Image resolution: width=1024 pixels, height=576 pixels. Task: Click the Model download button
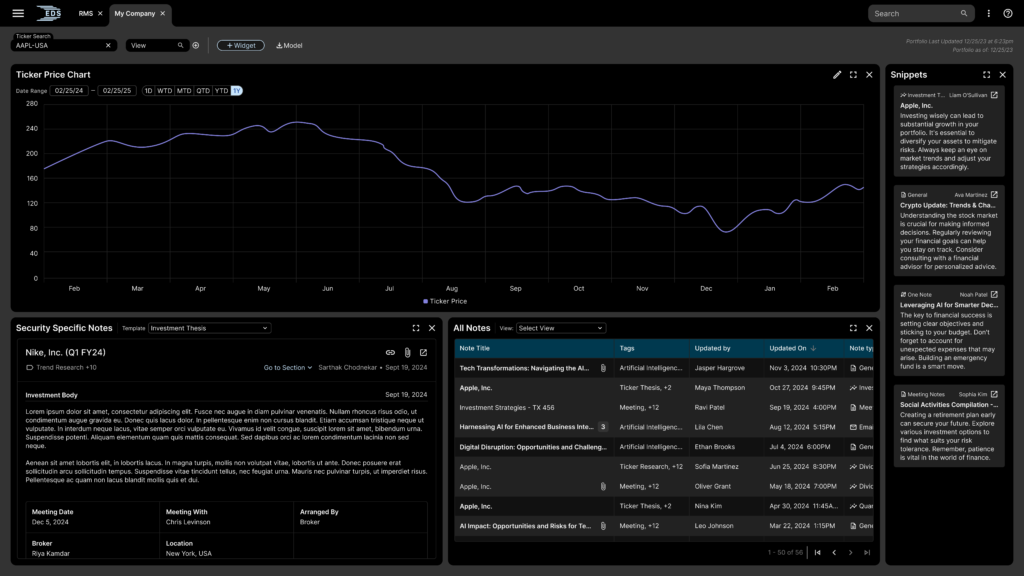tap(289, 46)
